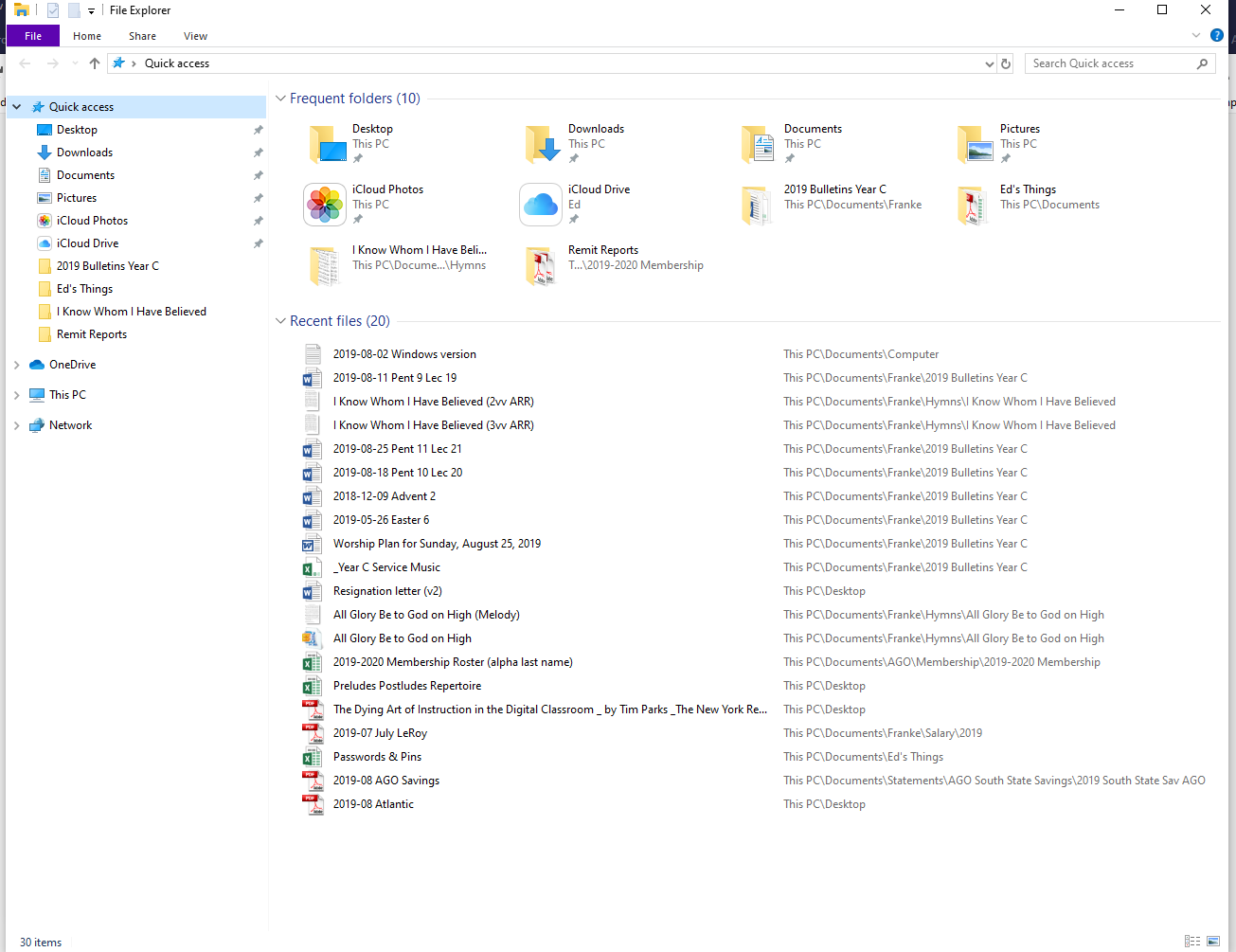1236x952 pixels.
Task: Select Word file 2019-08-11 Pent 9 Lec 19
Action: [395, 378]
